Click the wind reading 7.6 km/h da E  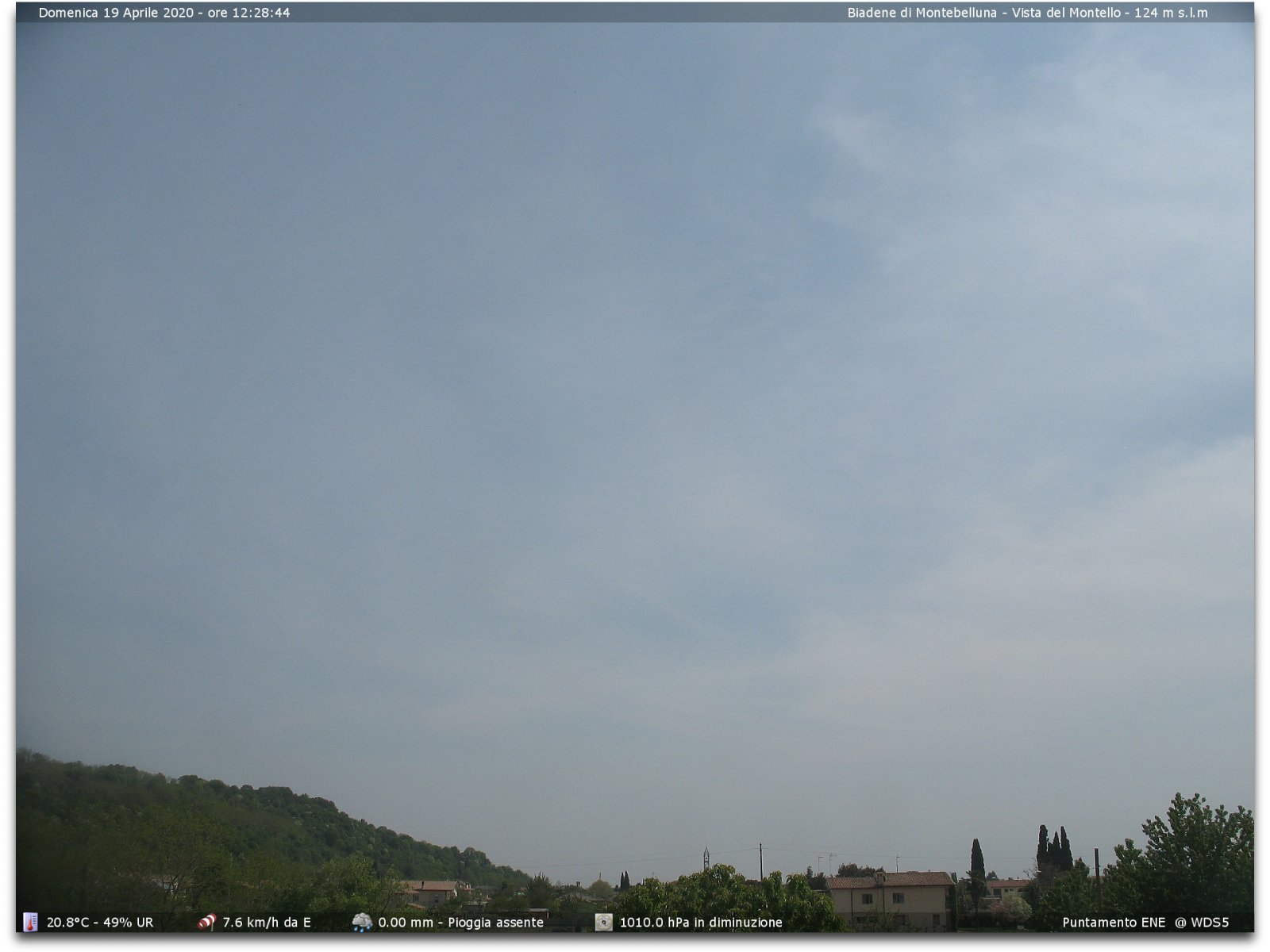pos(267,923)
